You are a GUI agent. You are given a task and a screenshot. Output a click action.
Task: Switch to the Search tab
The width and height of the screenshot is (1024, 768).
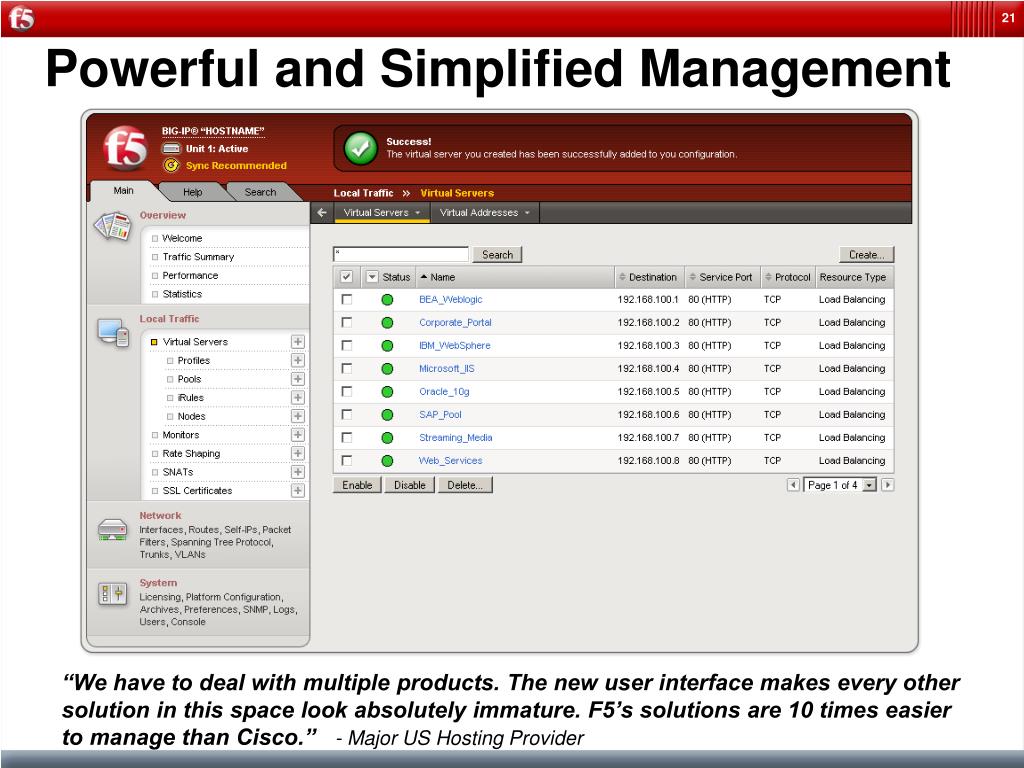(x=261, y=192)
